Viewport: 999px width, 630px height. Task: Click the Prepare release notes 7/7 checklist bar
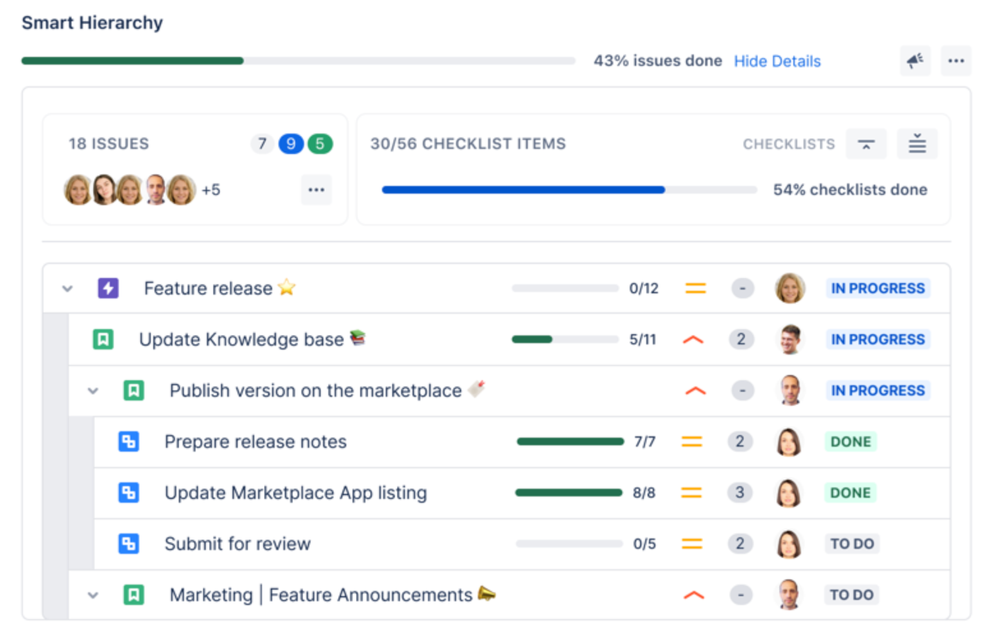pyautogui.click(x=570, y=441)
